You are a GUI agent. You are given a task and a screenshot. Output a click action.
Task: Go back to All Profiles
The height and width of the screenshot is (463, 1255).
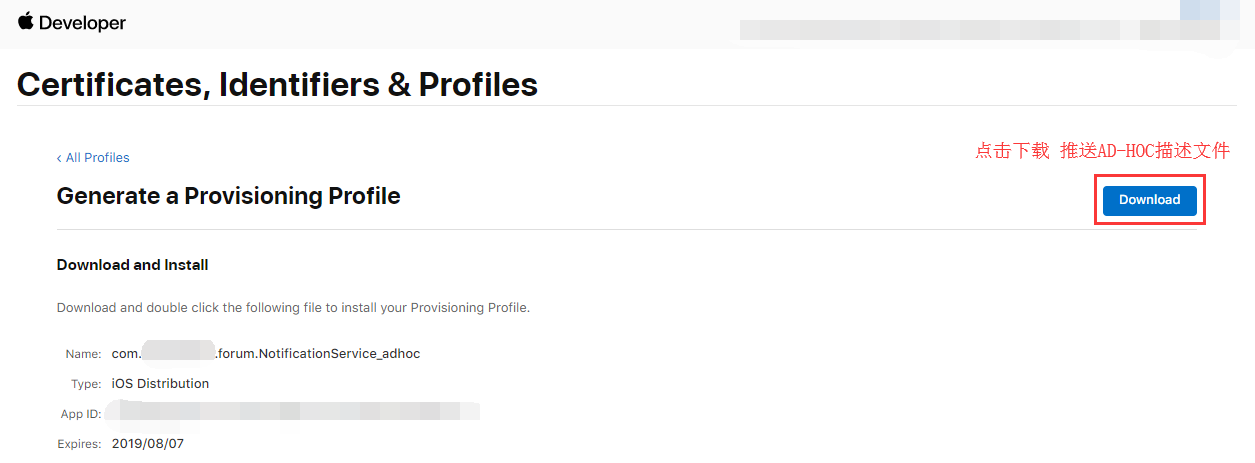[x=93, y=158]
